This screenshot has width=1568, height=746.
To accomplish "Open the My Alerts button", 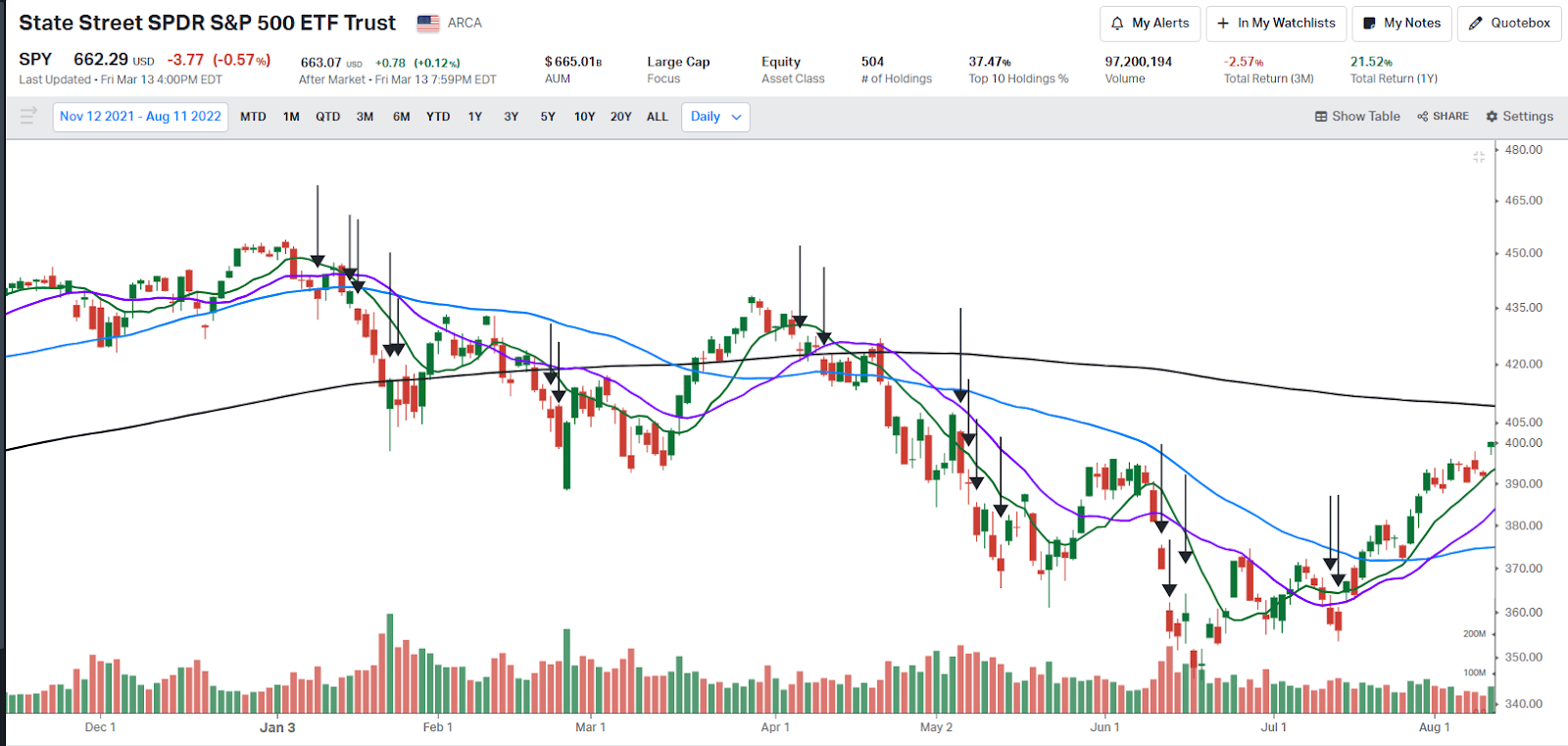I will [1151, 24].
